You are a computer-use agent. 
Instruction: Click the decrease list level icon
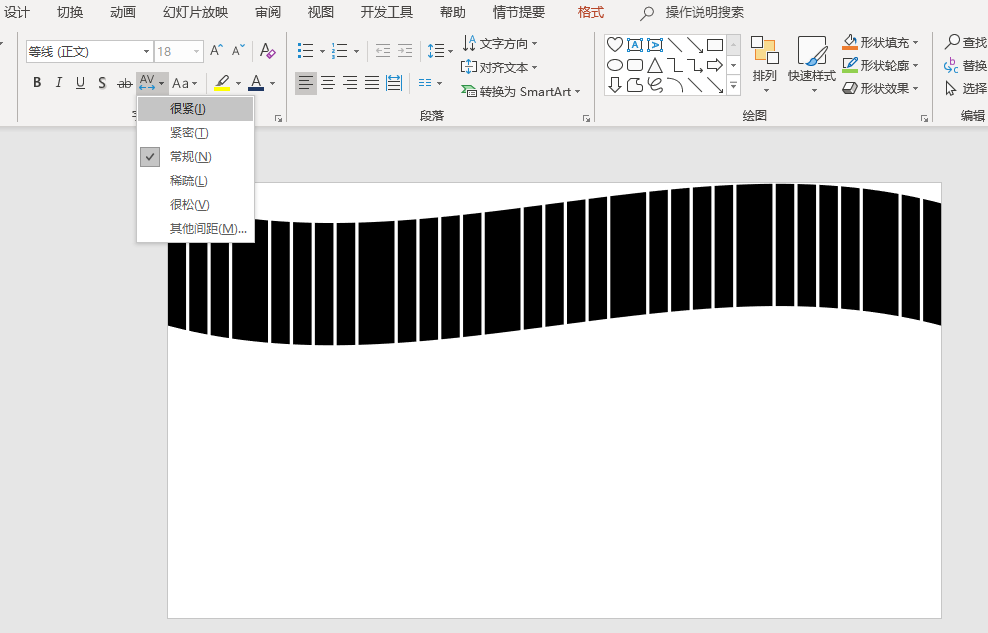tap(382, 51)
